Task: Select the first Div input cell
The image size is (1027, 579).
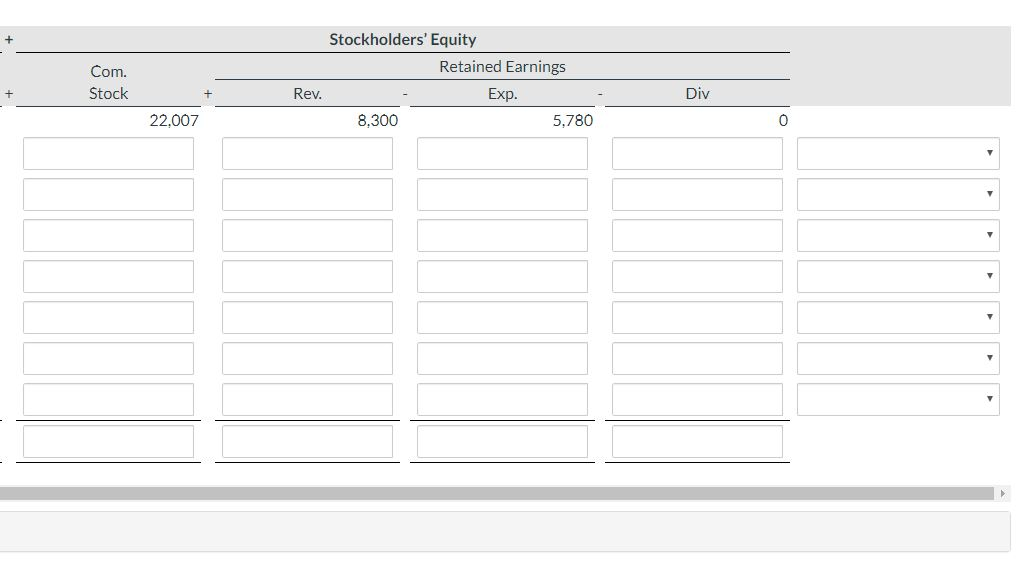Action: click(696, 153)
